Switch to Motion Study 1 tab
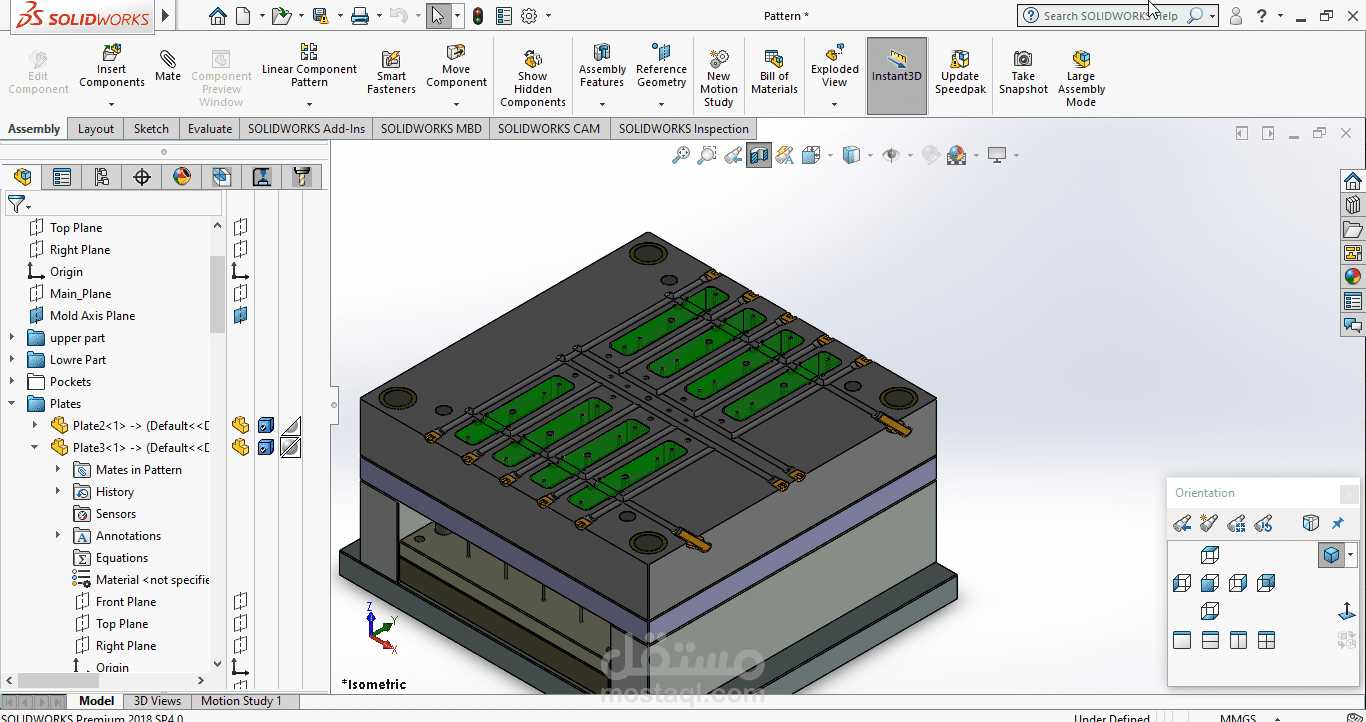This screenshot has height=722, width=1366. pyautogui.click(x=242, y=701)
